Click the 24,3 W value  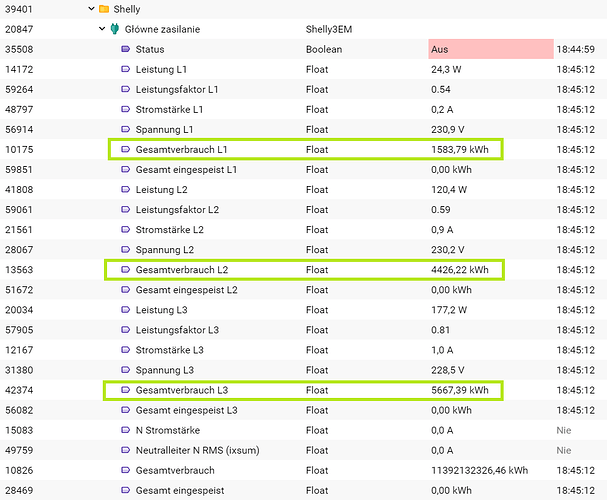446,70
